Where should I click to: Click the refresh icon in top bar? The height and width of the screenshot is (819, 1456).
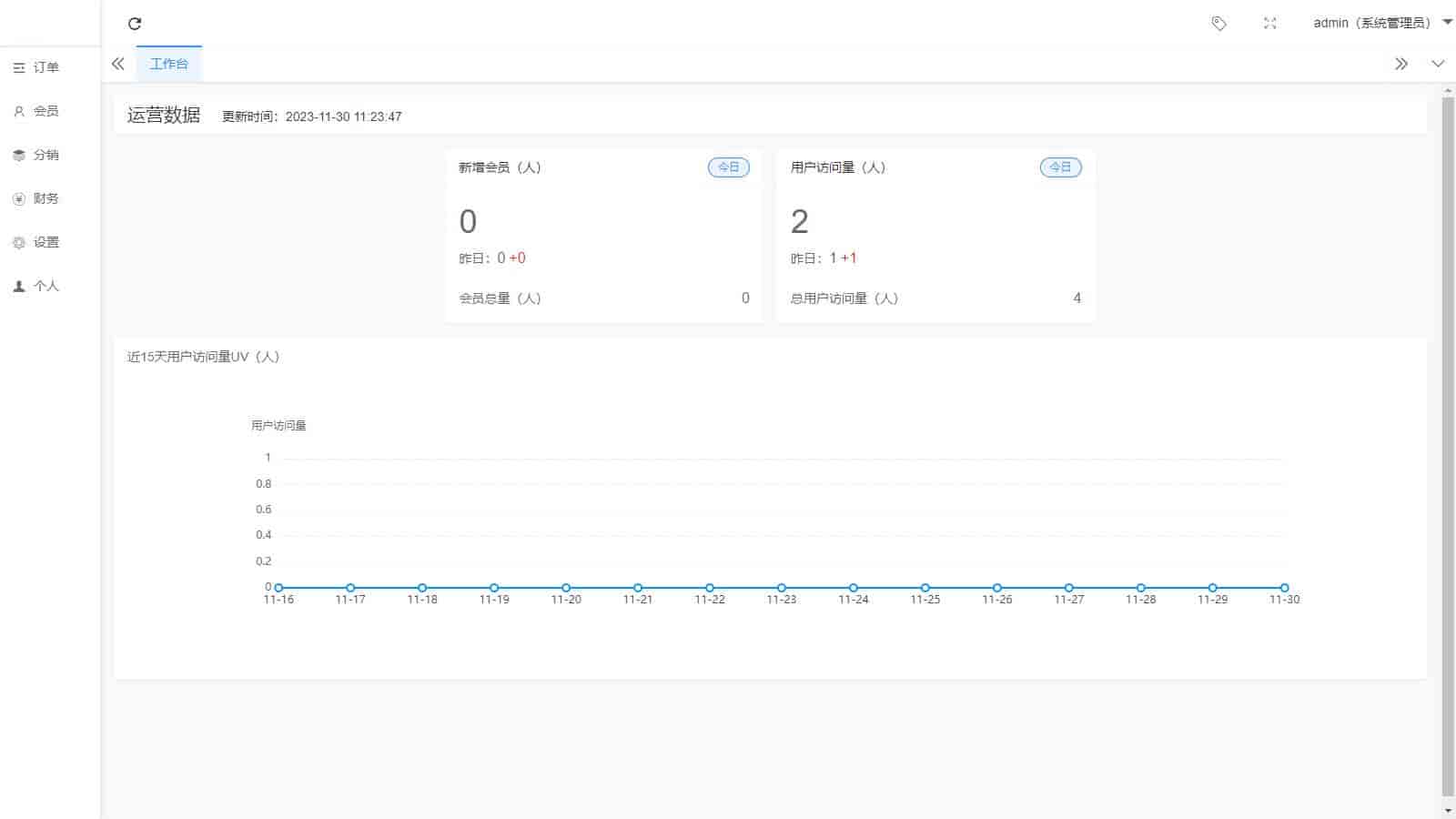coord(135,24)
